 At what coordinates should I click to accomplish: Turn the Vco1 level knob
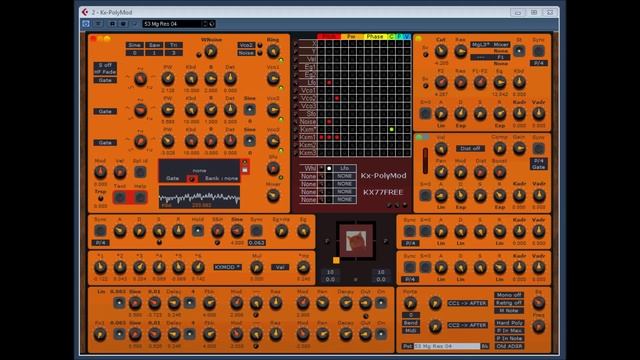(x=273, y=78)
